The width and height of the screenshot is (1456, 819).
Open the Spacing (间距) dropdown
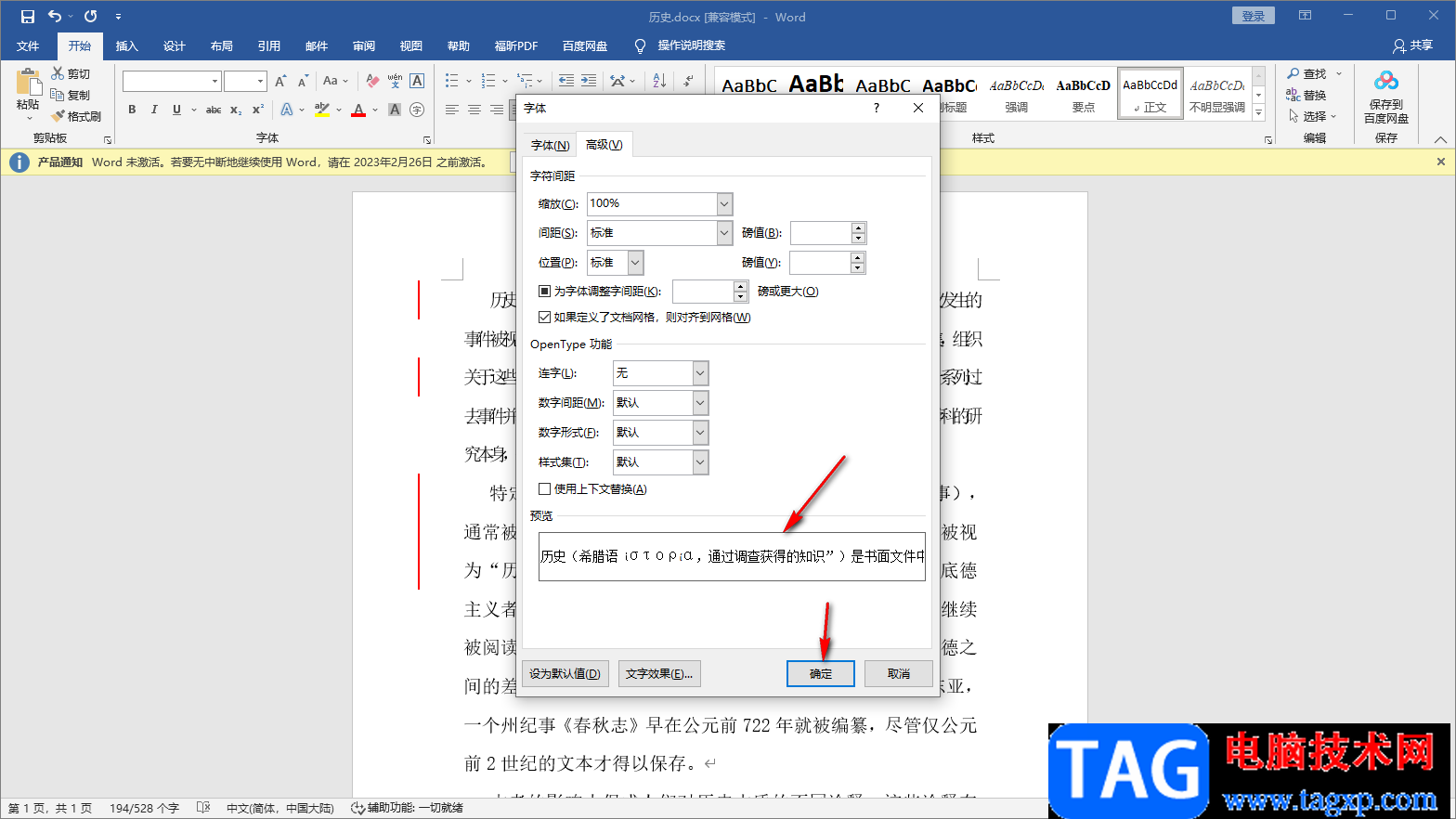pyautogui.click(x=724, y=233)
